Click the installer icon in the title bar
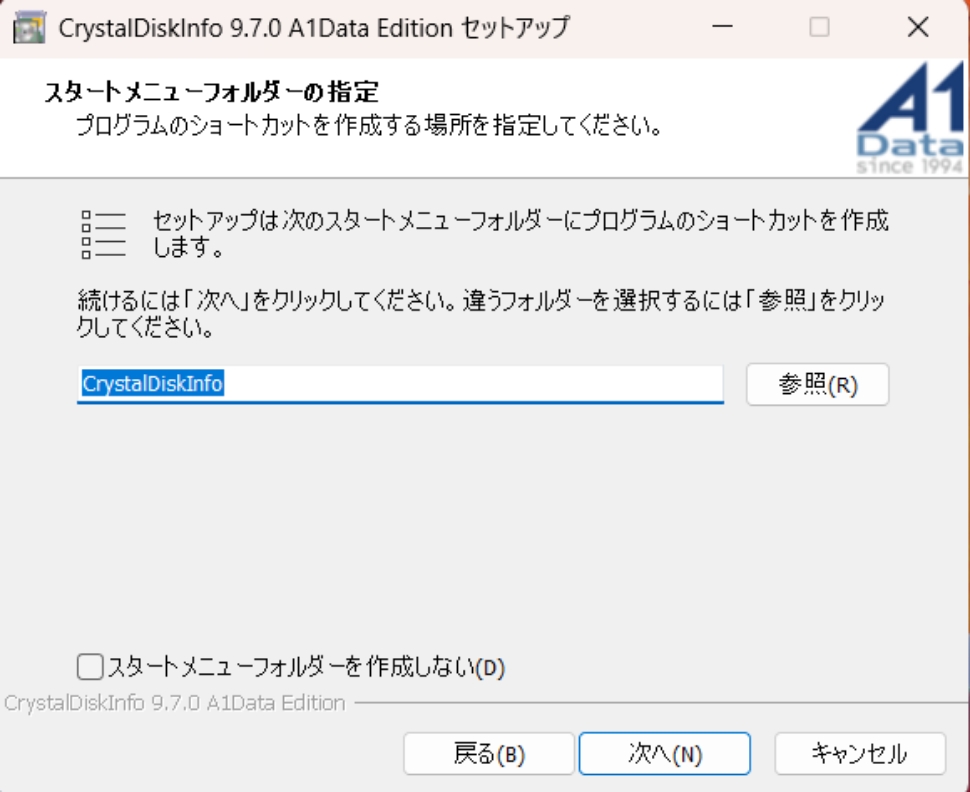 [x=29, y=27]
